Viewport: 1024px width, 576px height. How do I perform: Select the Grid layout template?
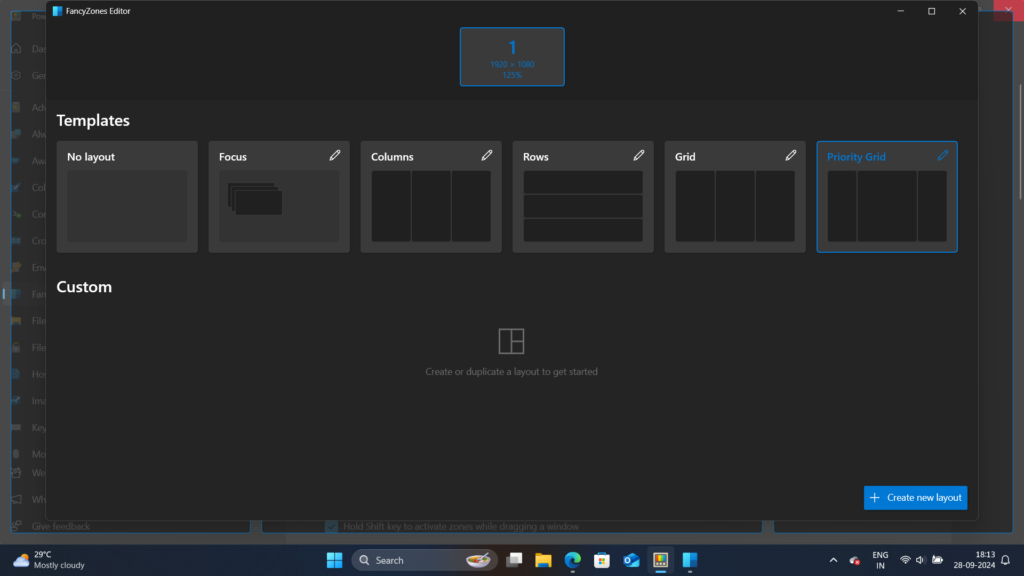[735, 197]
